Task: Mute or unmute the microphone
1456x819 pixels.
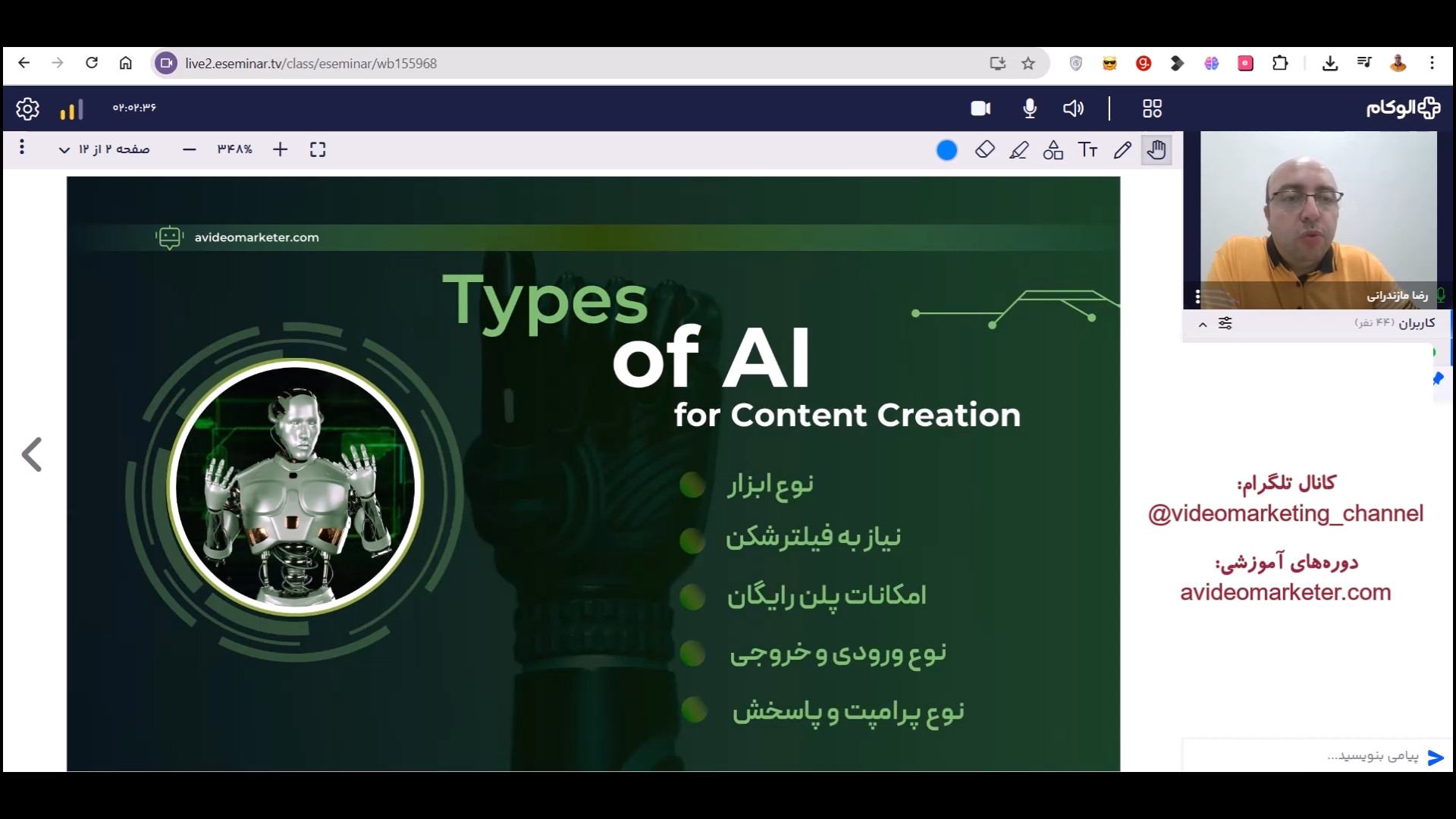Action: (x=1030, y=108)
